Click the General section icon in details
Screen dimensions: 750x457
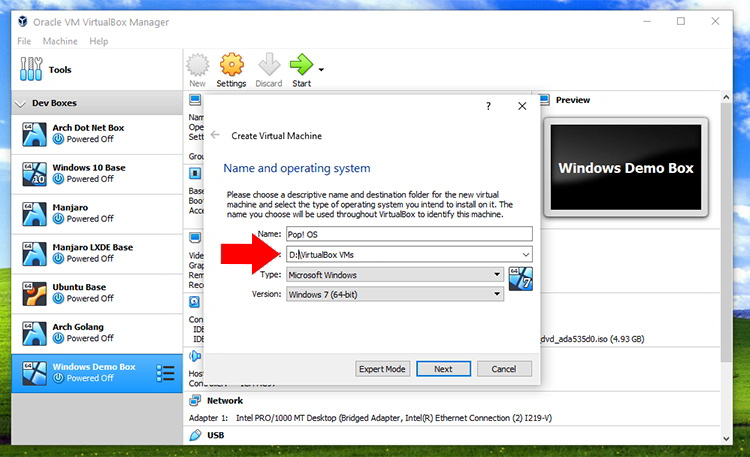pos(195,100)
